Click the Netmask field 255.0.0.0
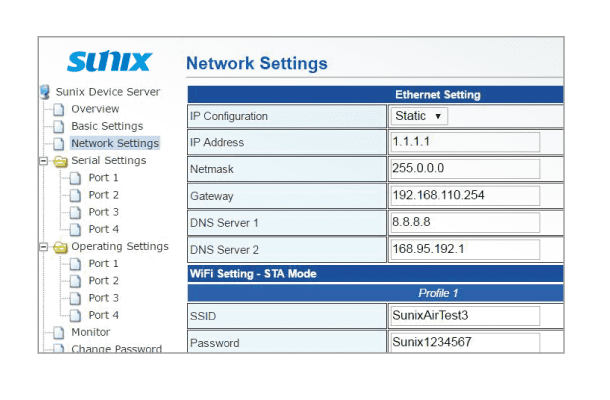 point(465,169)
